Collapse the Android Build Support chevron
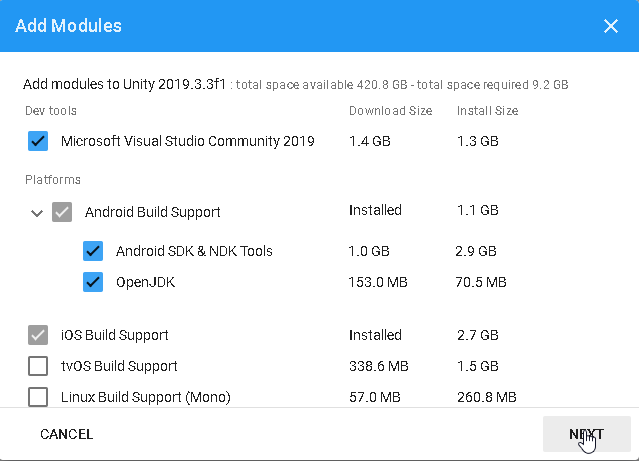The height and width of the screenshot is (461, 639). 37,213
